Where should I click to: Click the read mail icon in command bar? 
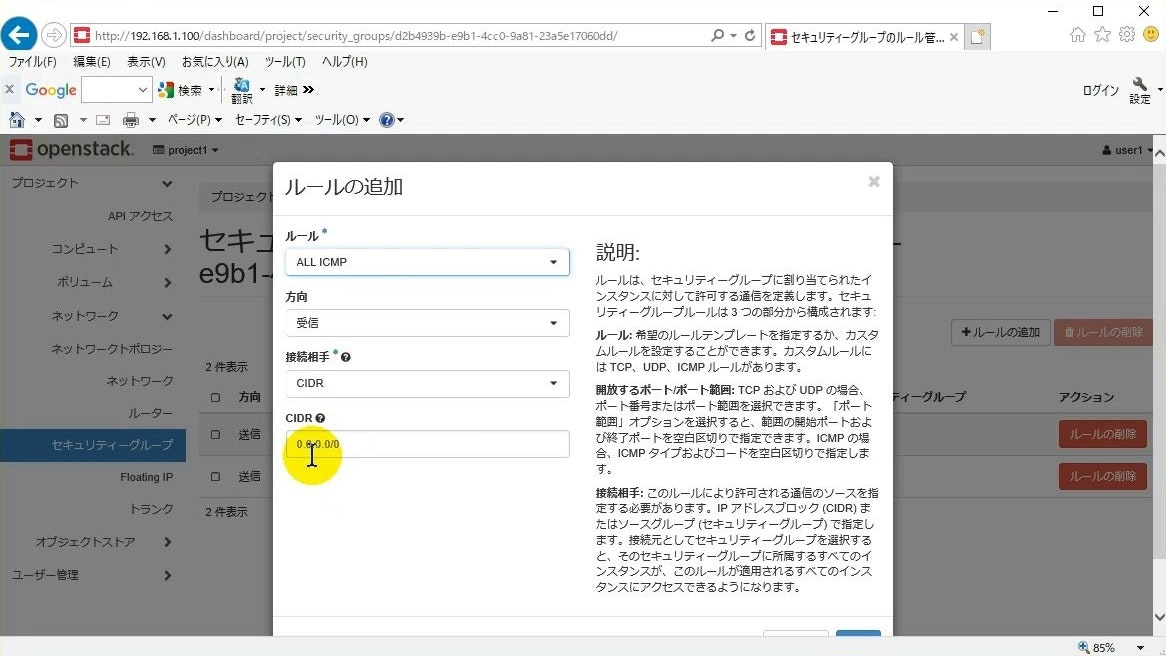[x=103, y=120]
